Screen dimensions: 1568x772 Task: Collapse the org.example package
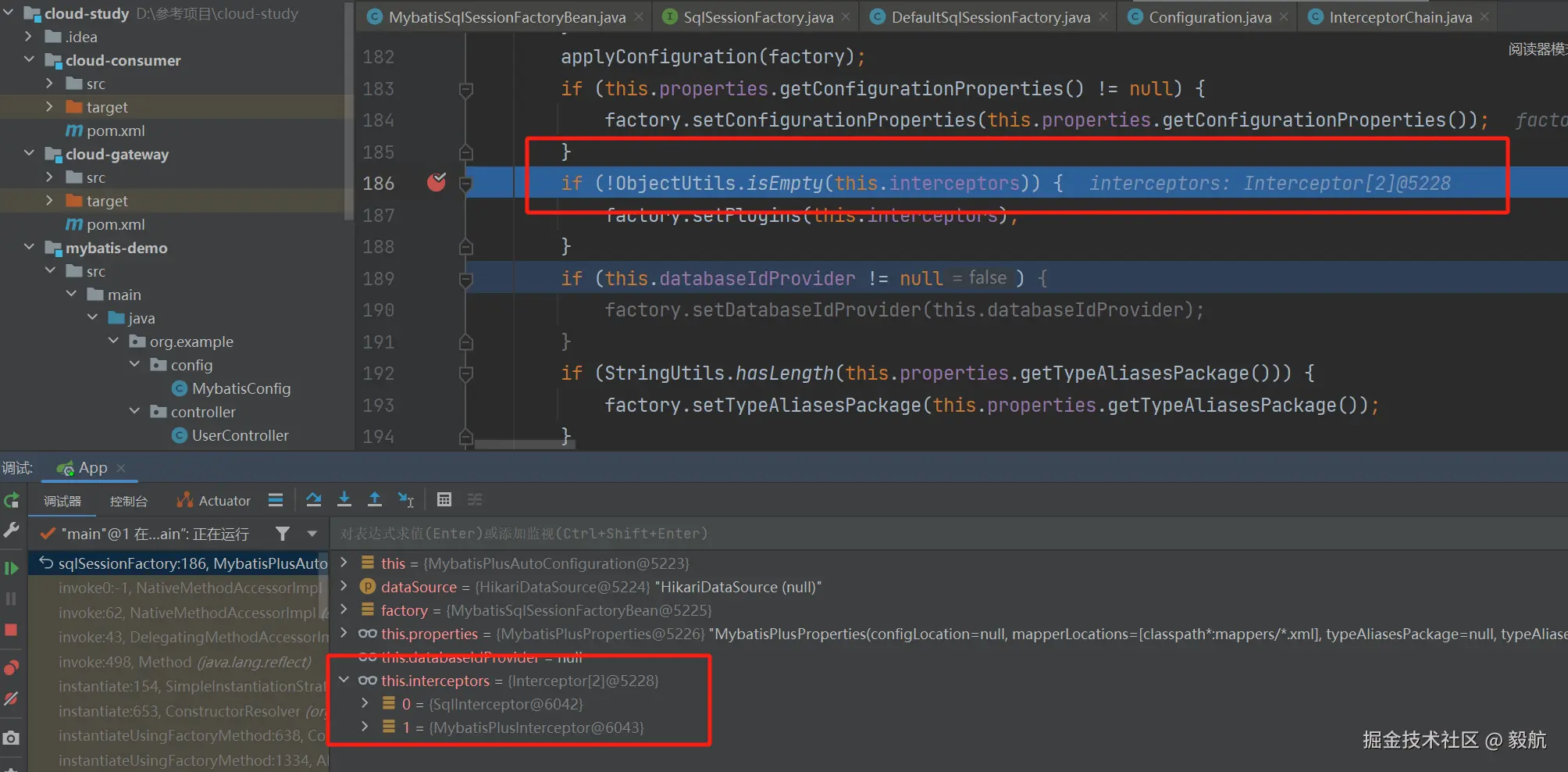tap(113, 341)
